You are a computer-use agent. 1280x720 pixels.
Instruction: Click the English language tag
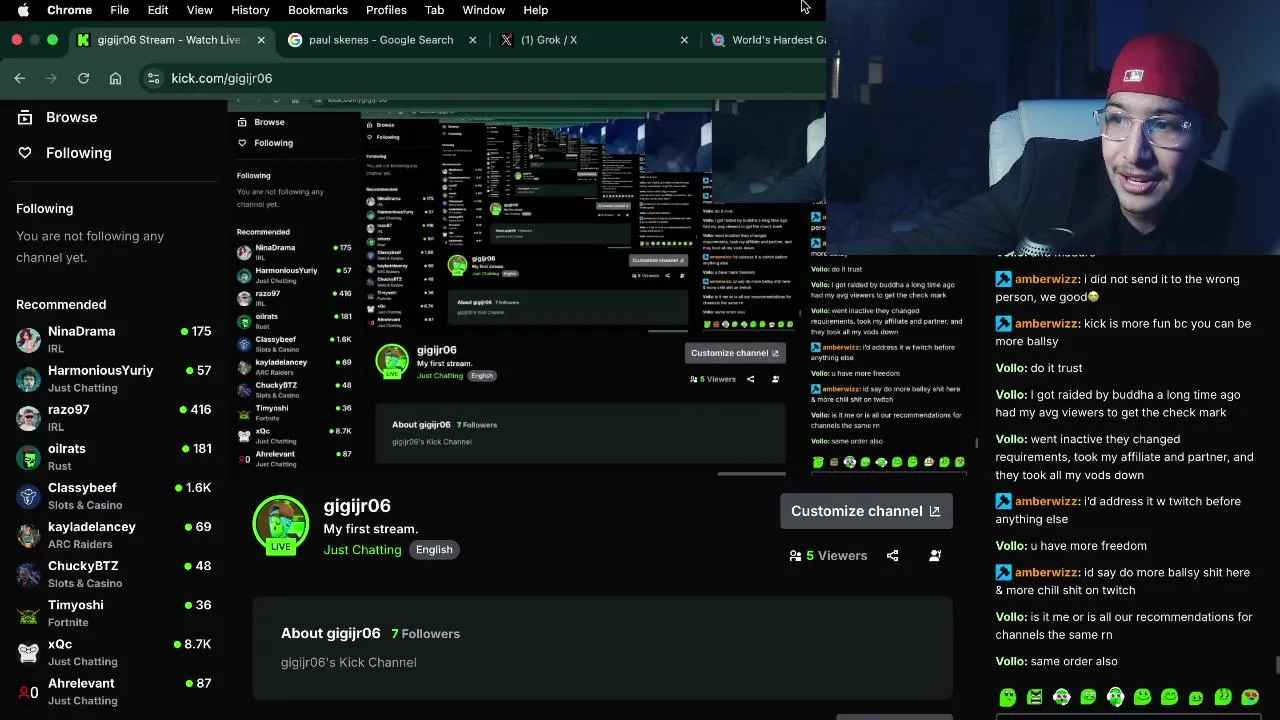click(434, 550)
